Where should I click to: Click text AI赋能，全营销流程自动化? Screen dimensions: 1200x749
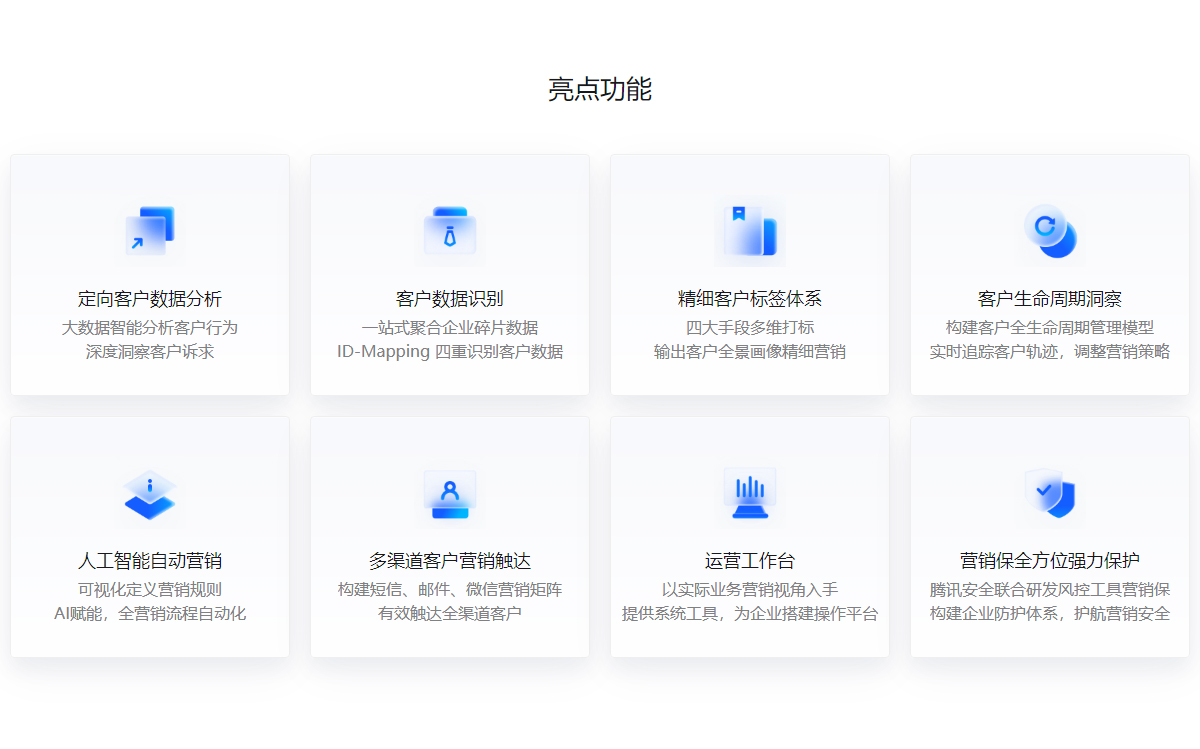coord(150,614)
